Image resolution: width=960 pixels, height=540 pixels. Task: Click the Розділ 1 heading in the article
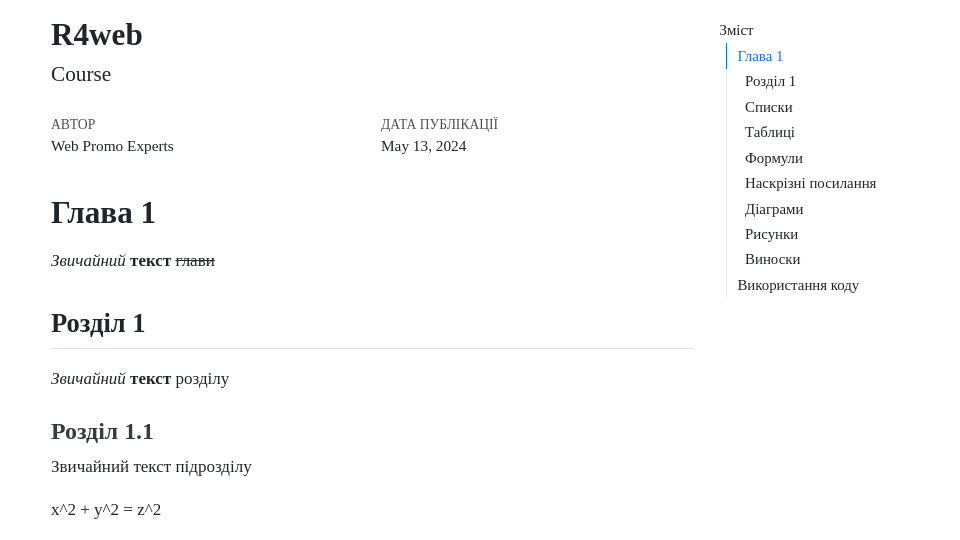pyautogui.click(x=98, y=323)
